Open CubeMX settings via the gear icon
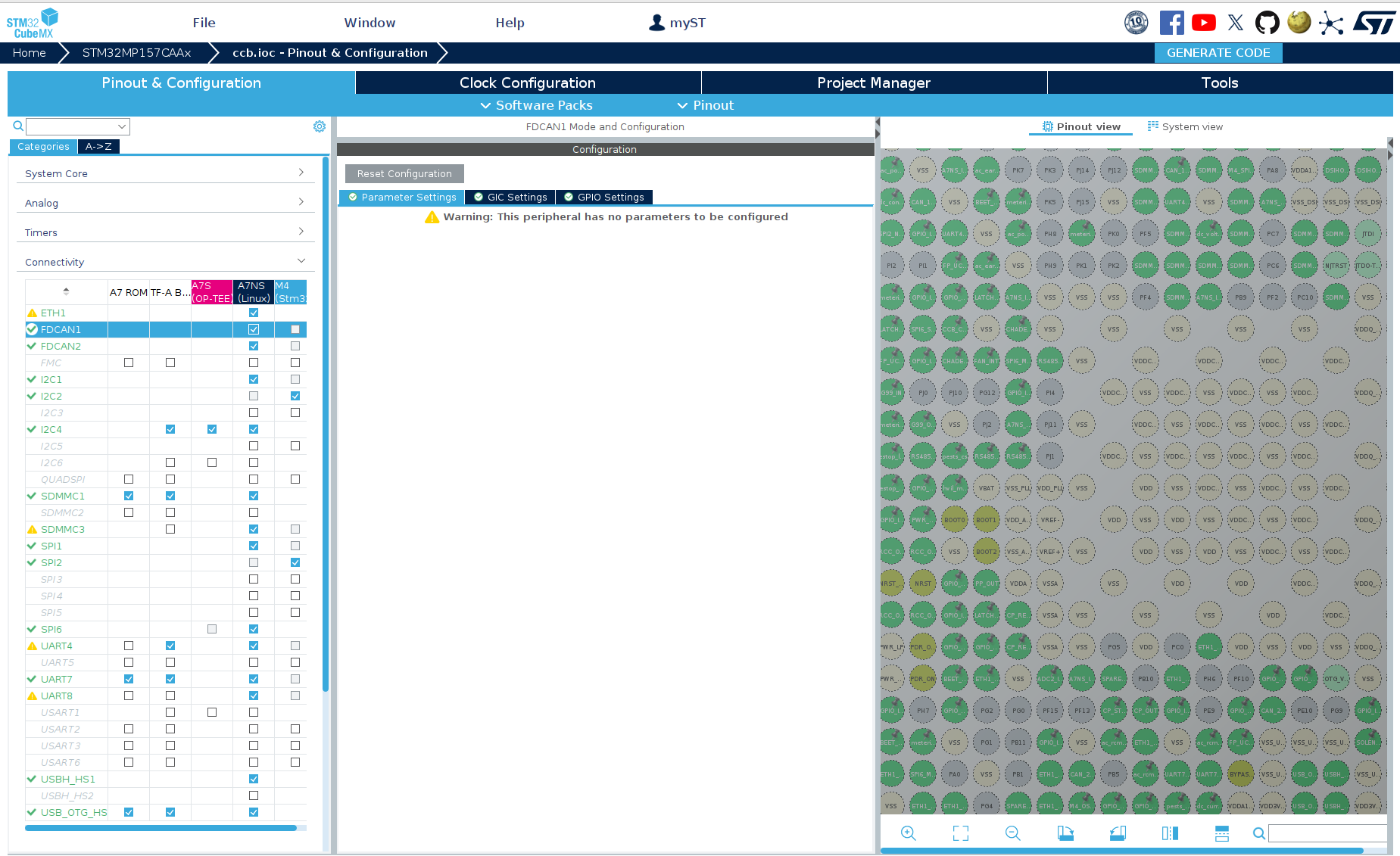Image resolution: width=1400 pixels, height=856 pixels. tap(319, 126)
